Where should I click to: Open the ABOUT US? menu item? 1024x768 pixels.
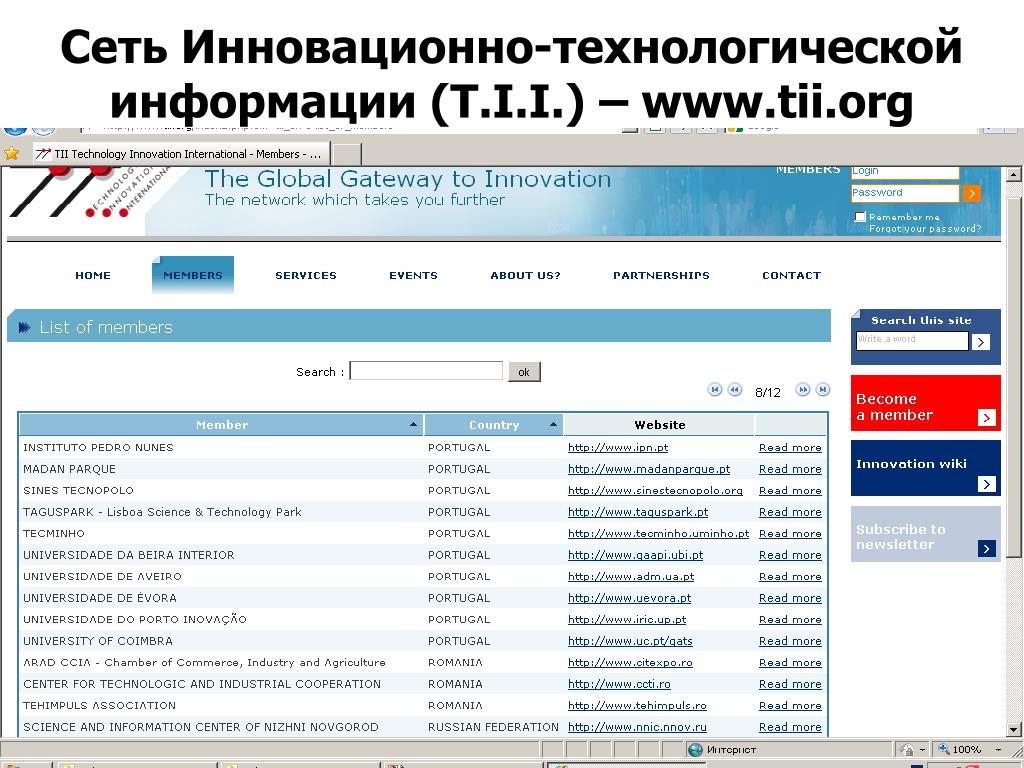(525, 276)
